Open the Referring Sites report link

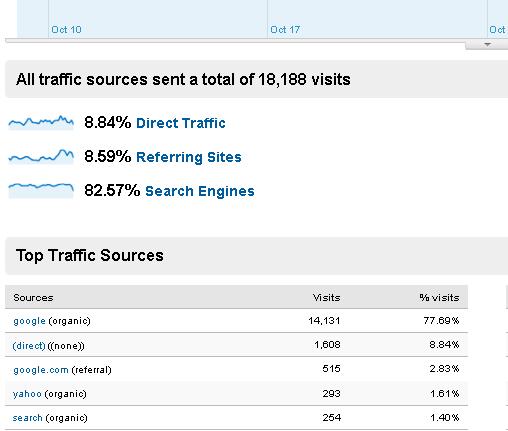(189, 157)
